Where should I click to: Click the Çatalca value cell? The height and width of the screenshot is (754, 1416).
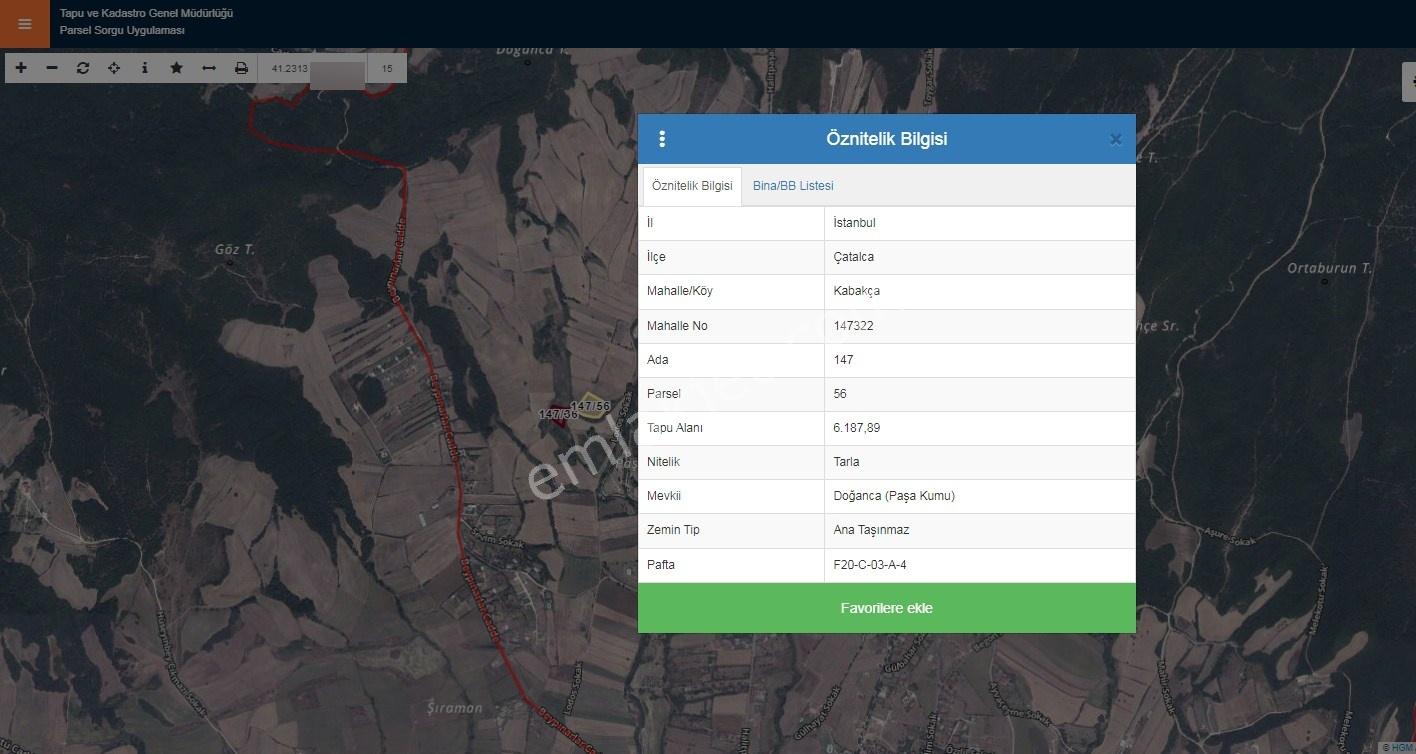[980, 257]
